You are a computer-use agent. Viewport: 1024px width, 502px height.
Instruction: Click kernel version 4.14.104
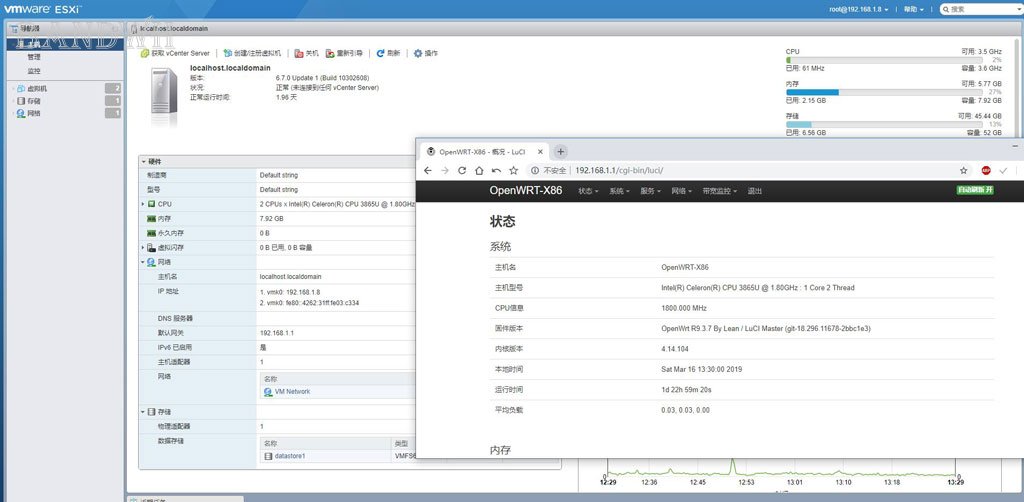click(x=676, y=349)
